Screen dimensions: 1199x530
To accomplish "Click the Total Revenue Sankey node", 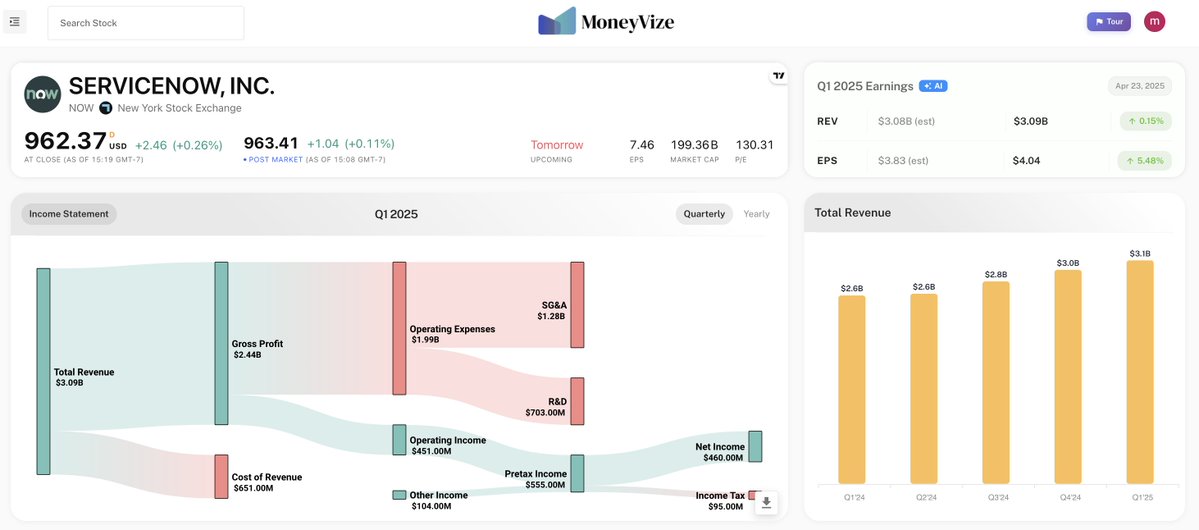I will (x=44, y=372).
